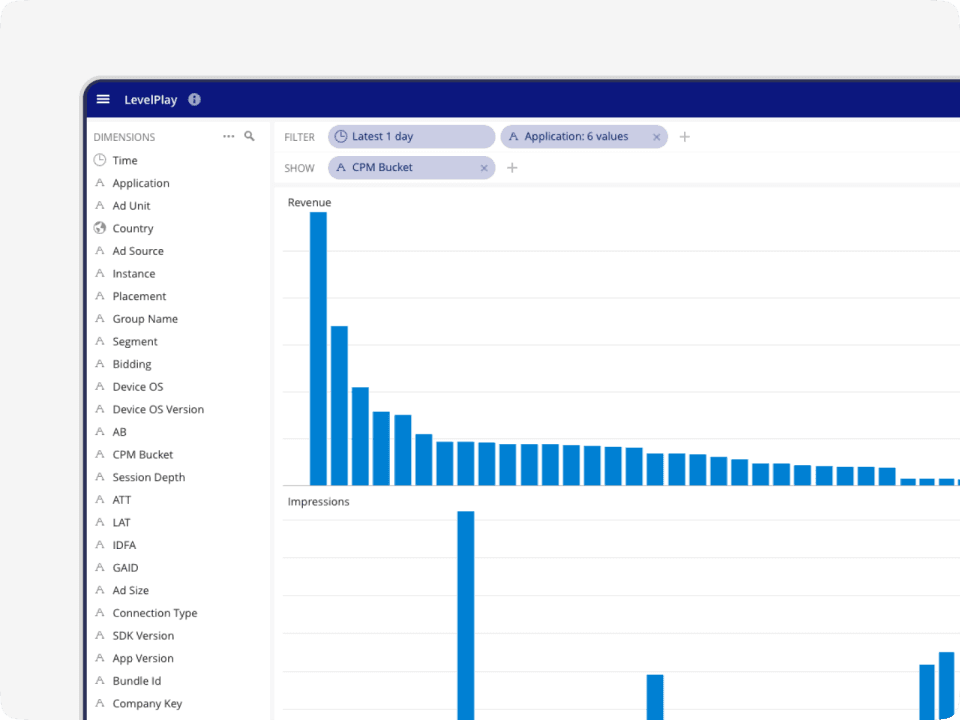Remove the Application: 6 values filter
This screenshot has width=960, height=720.
click(x=656, y=137)
